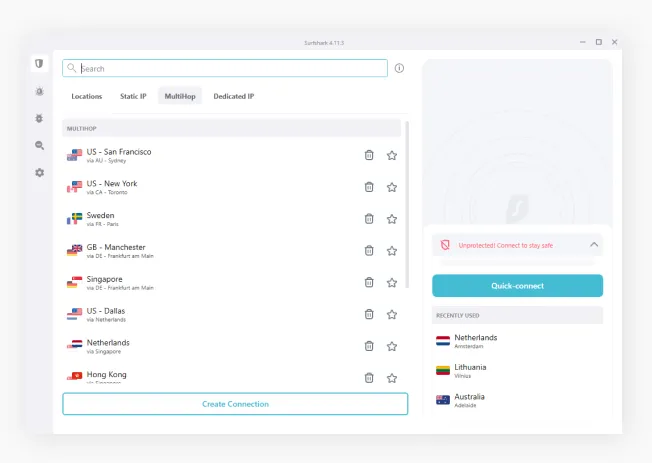The width and height of the screenshot is (652, 463).
Task: Open the Search magnifier icon in sidebar
Action: tap(39, 145)
